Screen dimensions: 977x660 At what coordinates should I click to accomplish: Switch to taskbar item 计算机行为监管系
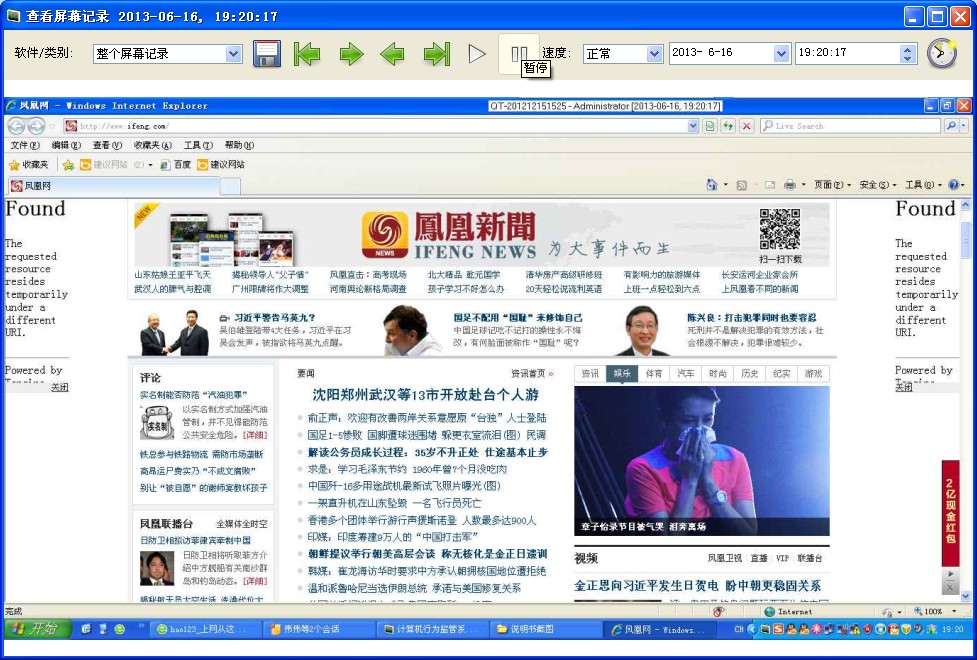431,629
